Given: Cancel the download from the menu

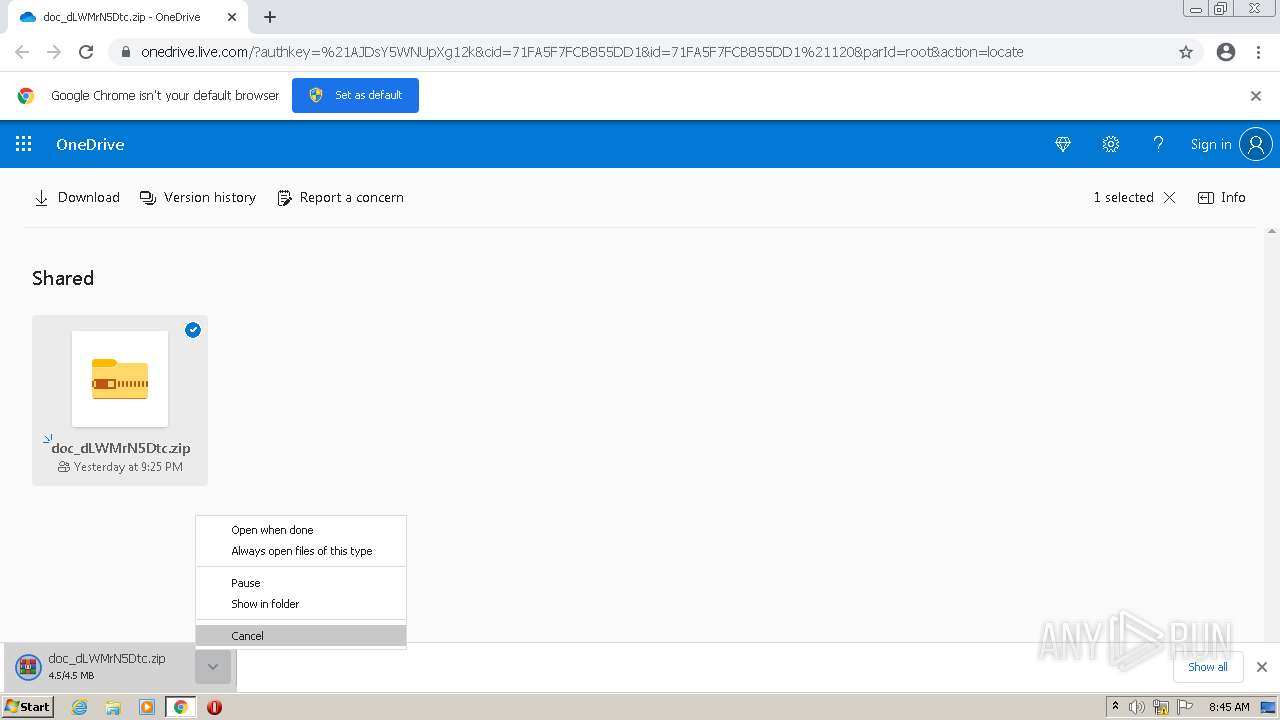Looking at the screenshot, I should (301, 636).
